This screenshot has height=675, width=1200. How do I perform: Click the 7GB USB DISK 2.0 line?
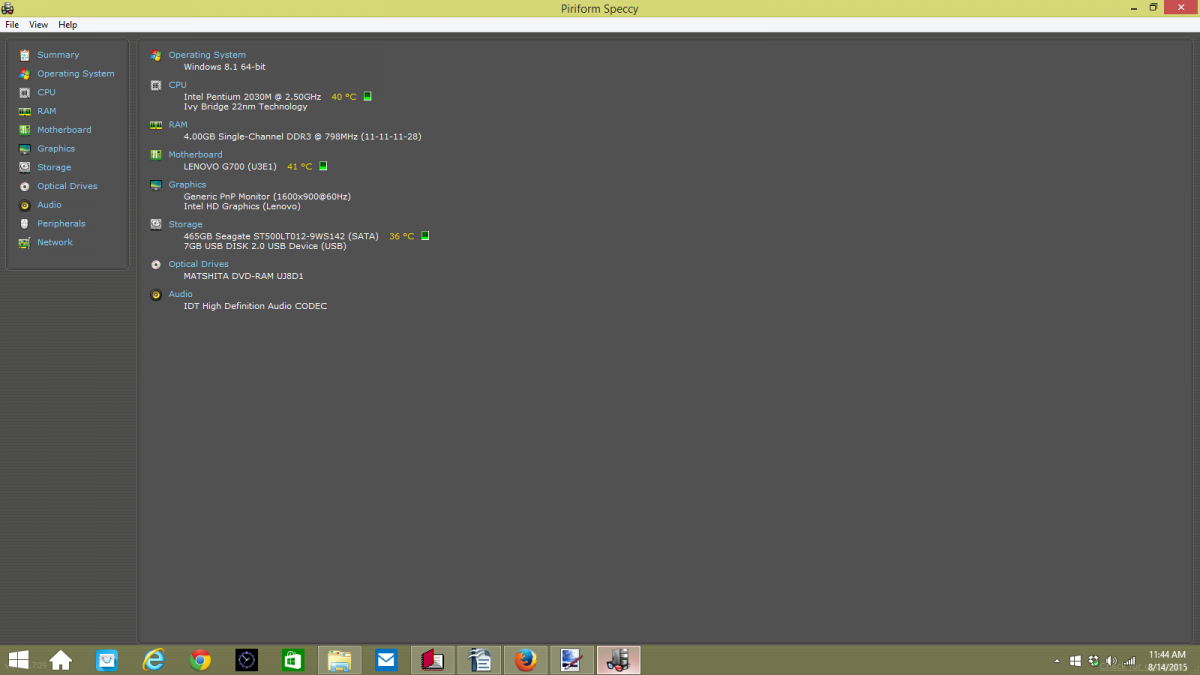(264, 246)
